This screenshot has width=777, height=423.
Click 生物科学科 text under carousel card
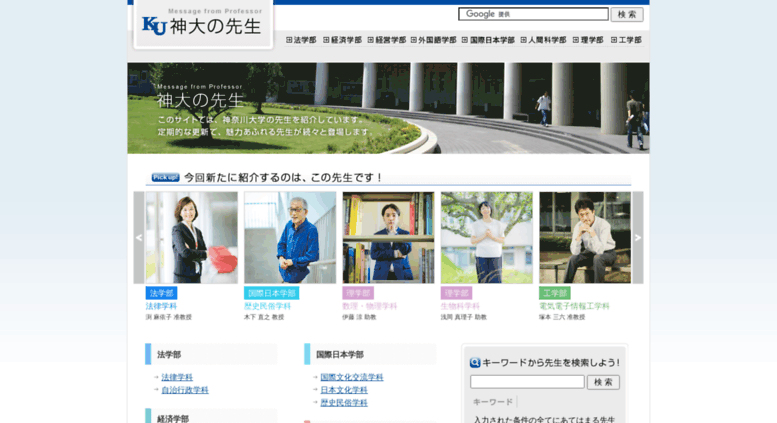tap(460, 306)
